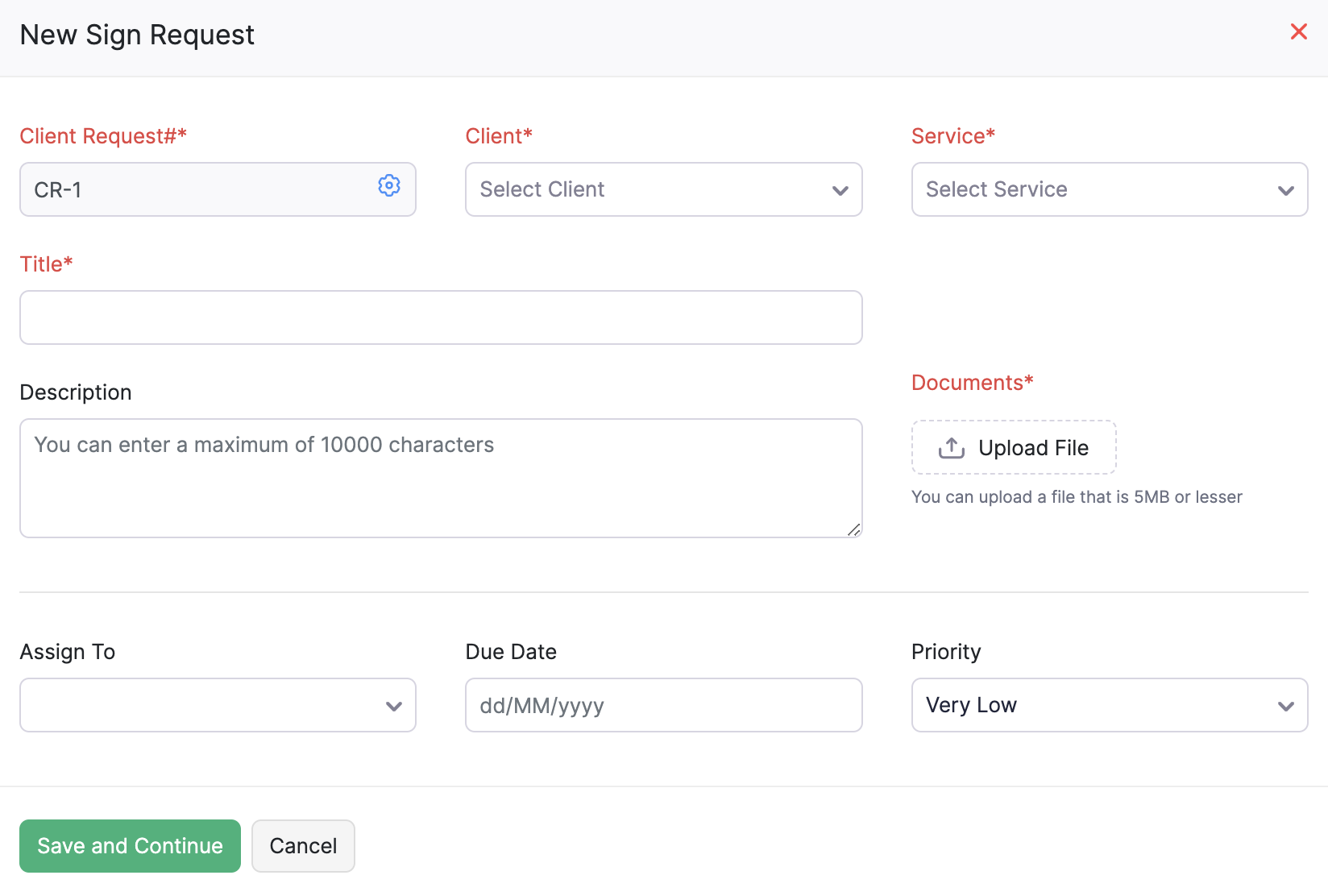Screen dimensions: 1328x896
Task: Cancel the new sign request
Action: pos(303,846)
